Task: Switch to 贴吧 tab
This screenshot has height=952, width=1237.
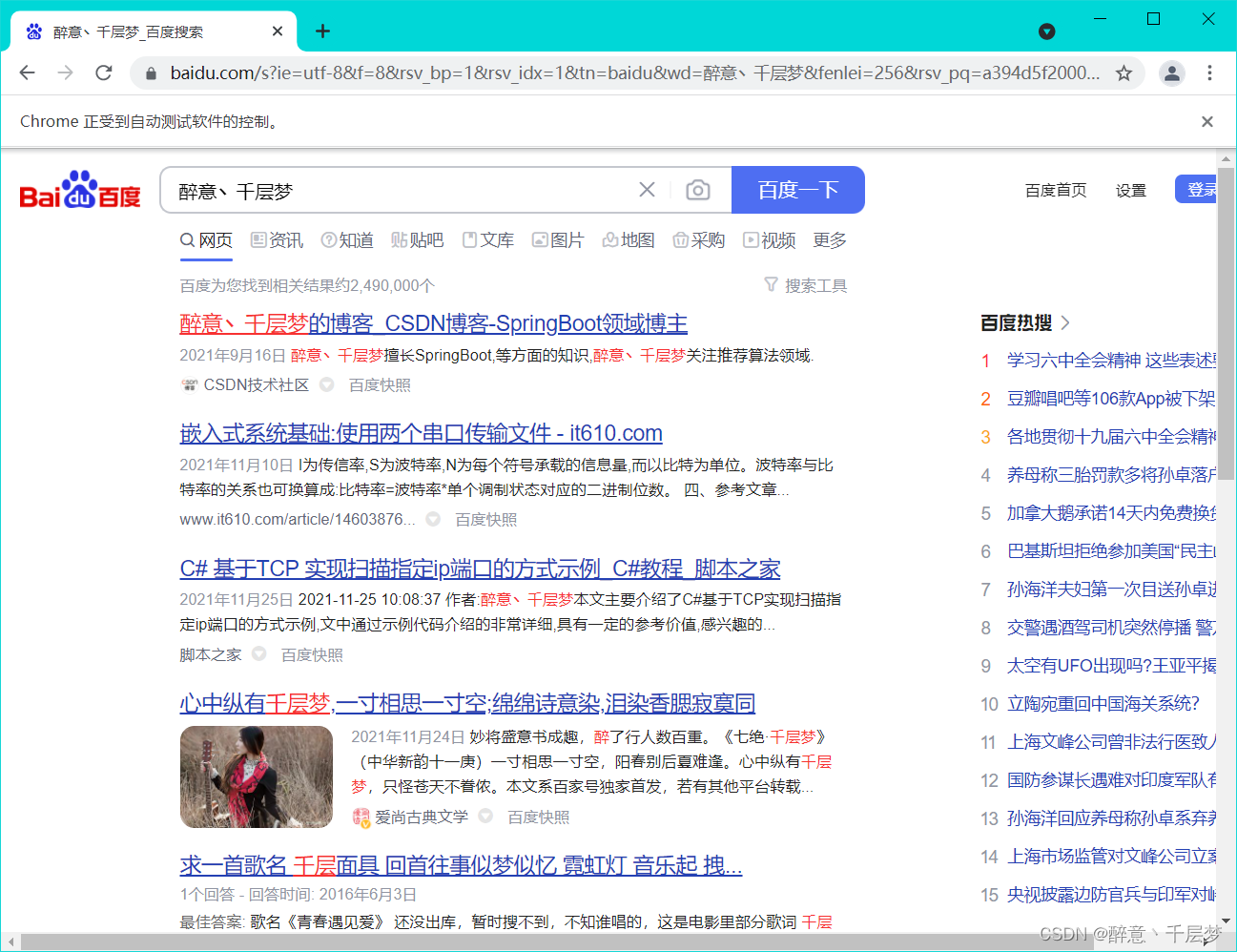Action: coord(418,240)
